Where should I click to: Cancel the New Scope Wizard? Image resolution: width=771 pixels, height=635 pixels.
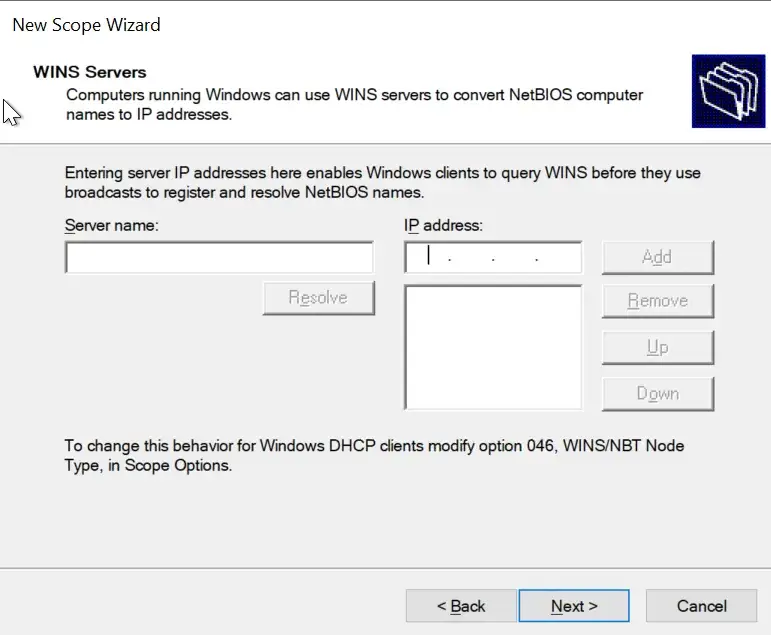pyautogui.click(x=702, y=606)
